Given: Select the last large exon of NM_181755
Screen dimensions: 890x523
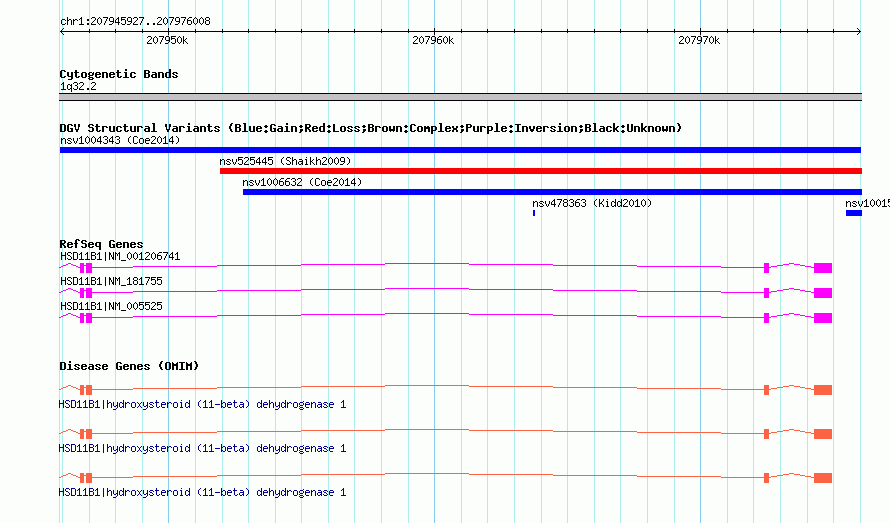Looking at the screenshot, I should coord(823,293).
